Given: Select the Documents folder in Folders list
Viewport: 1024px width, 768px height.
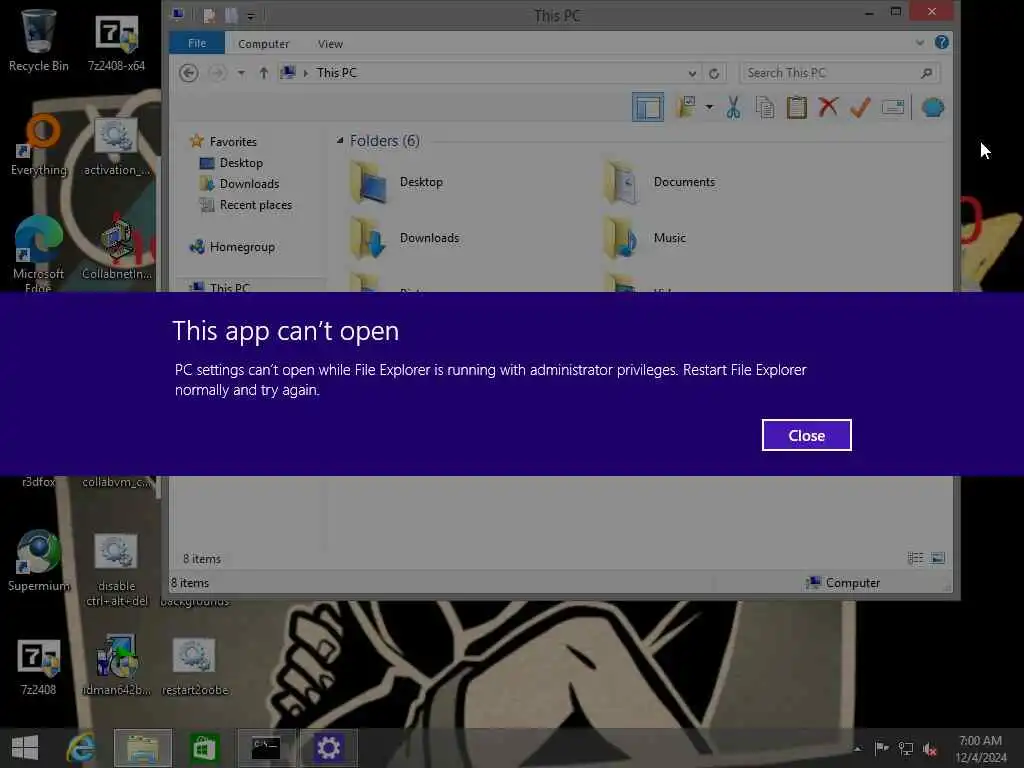Looking at the screenshot, I should [x=660, y=182].
